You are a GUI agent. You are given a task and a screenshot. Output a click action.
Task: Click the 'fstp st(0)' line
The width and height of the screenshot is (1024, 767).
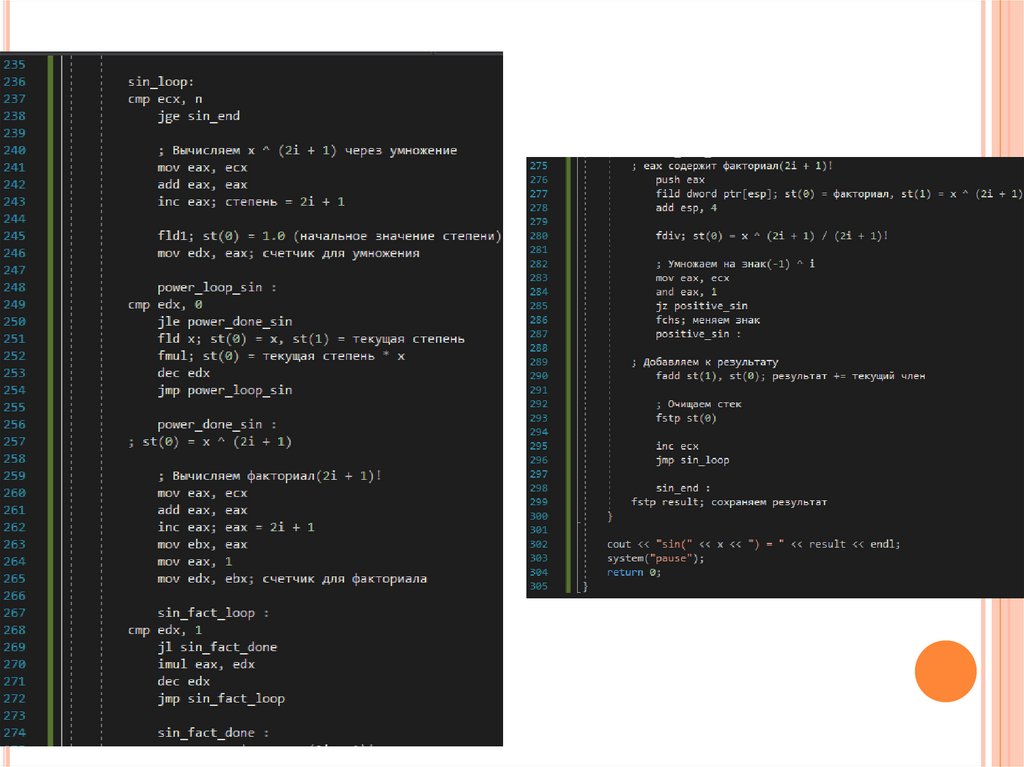(x=686, y=418)
